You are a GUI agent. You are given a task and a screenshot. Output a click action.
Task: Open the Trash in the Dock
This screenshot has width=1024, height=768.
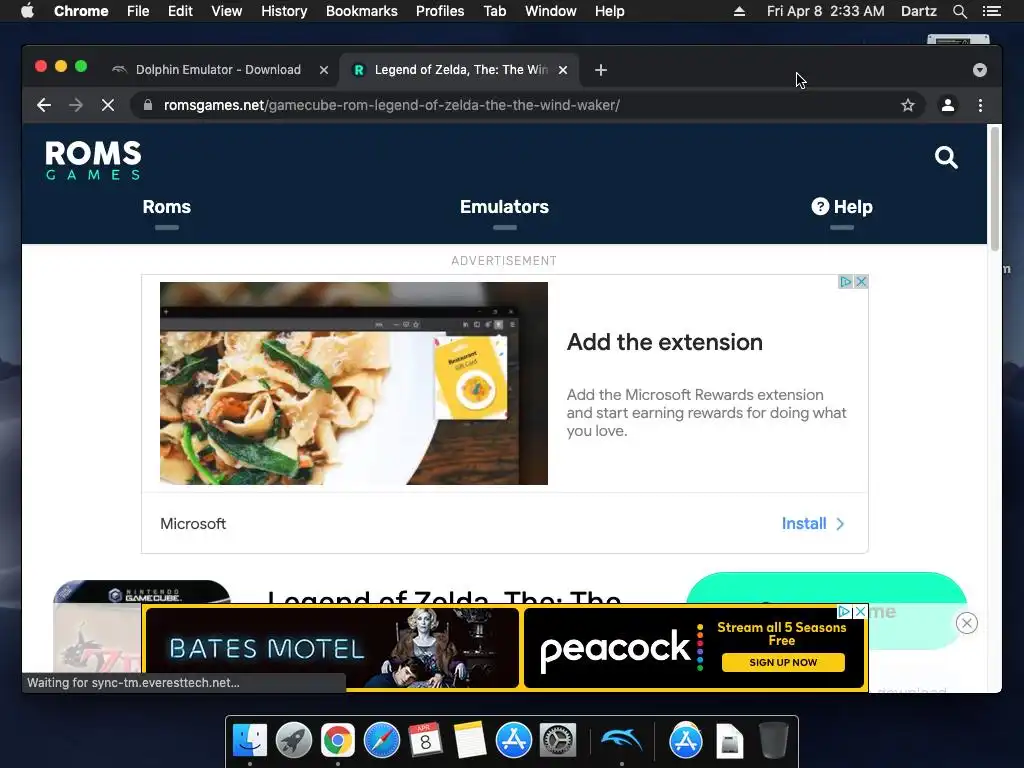pyautogui.click(x=773, y=740)
